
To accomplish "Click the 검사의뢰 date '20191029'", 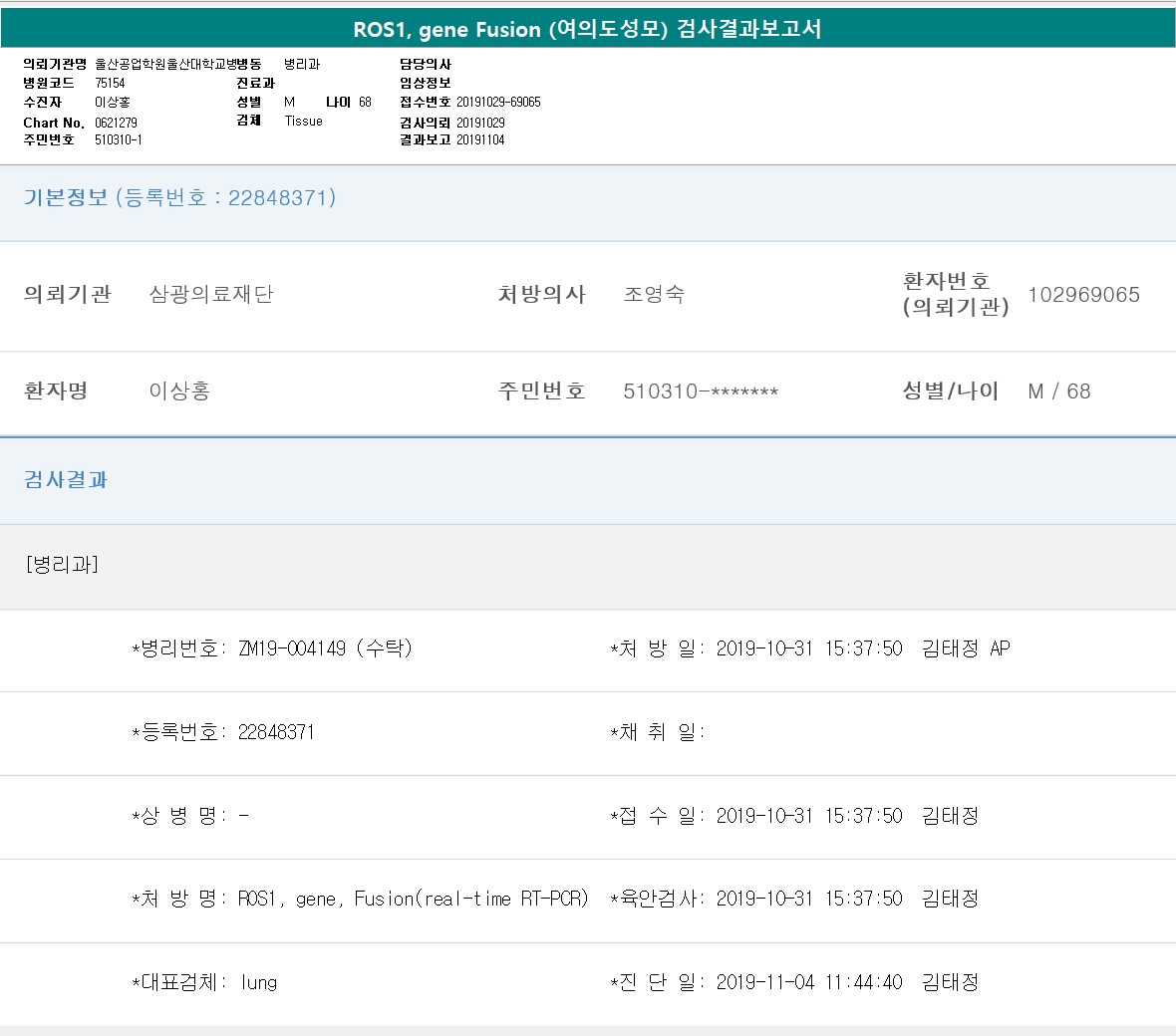I will coord(480,123).
